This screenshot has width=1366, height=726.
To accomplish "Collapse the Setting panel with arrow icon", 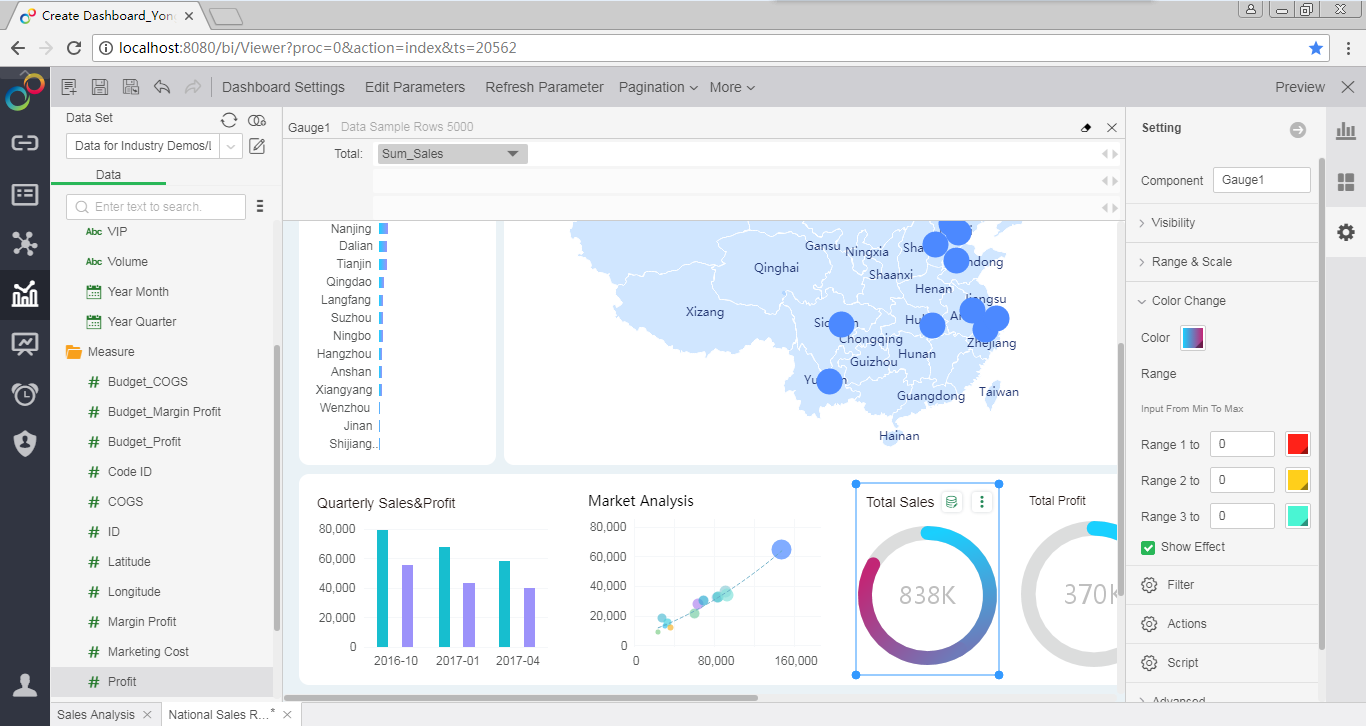I will [1298, 130].
